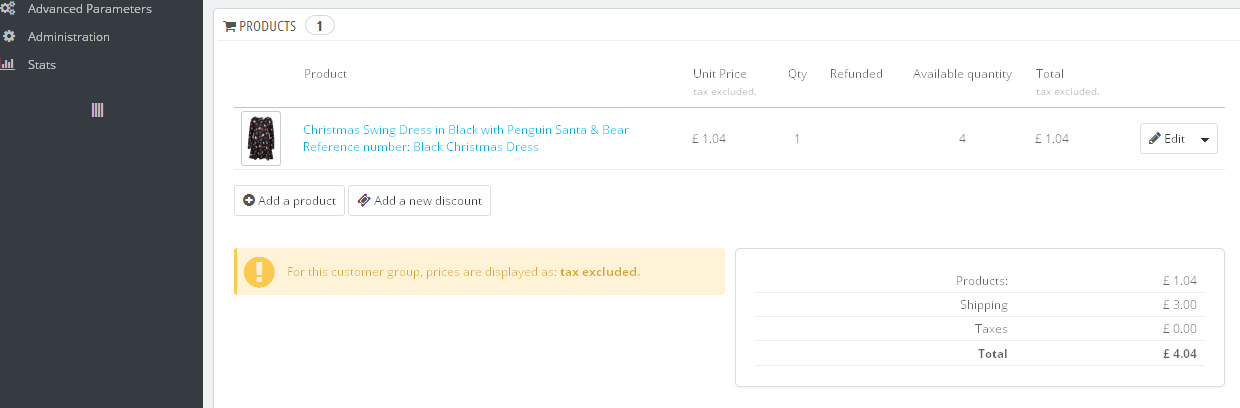Open Christmas Swing Dress product link

[x=466, y=130]
